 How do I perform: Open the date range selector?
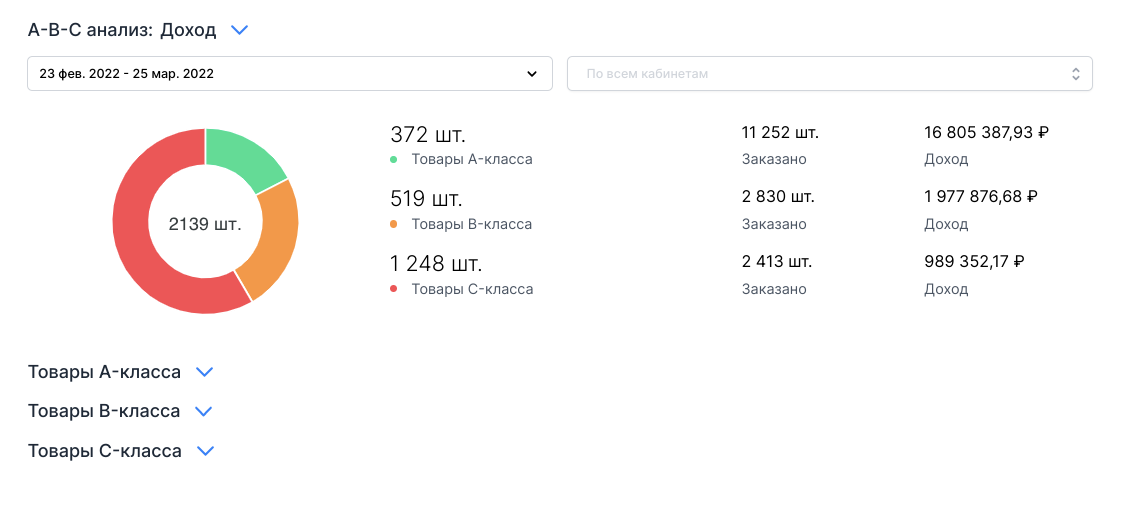click(289, 74)
